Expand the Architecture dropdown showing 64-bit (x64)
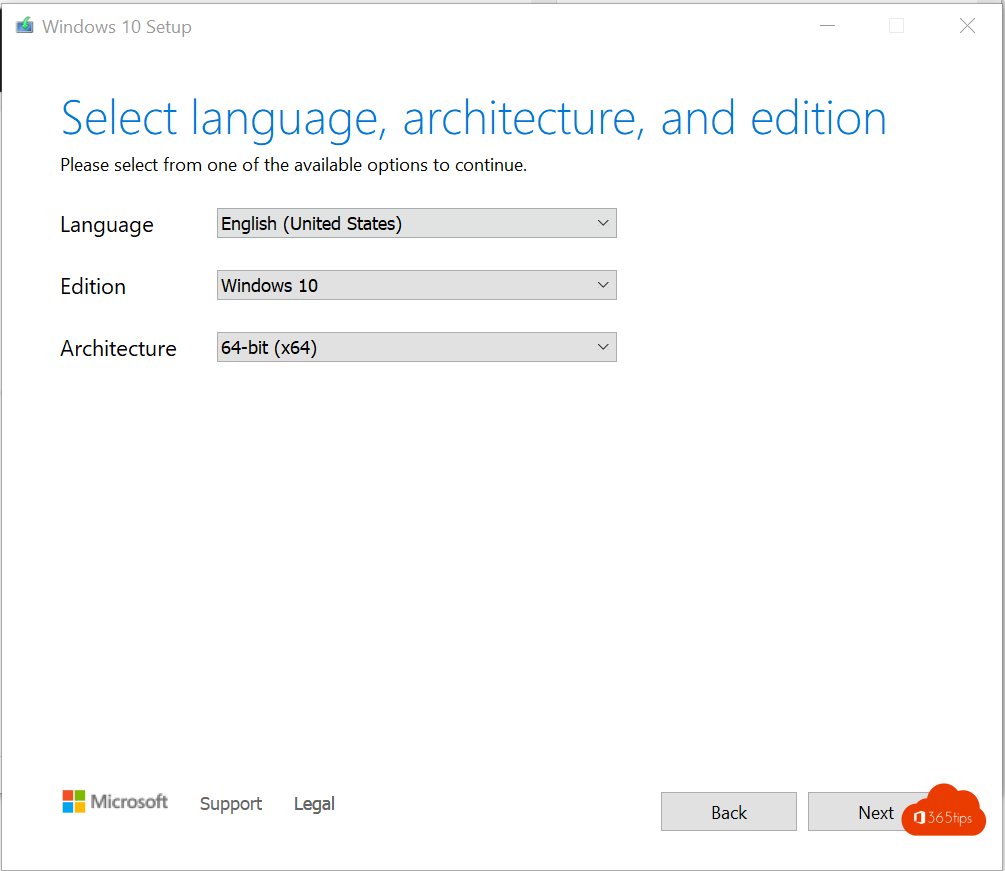The height and width of the screenshot is (871, 1005). pos(417,347)
